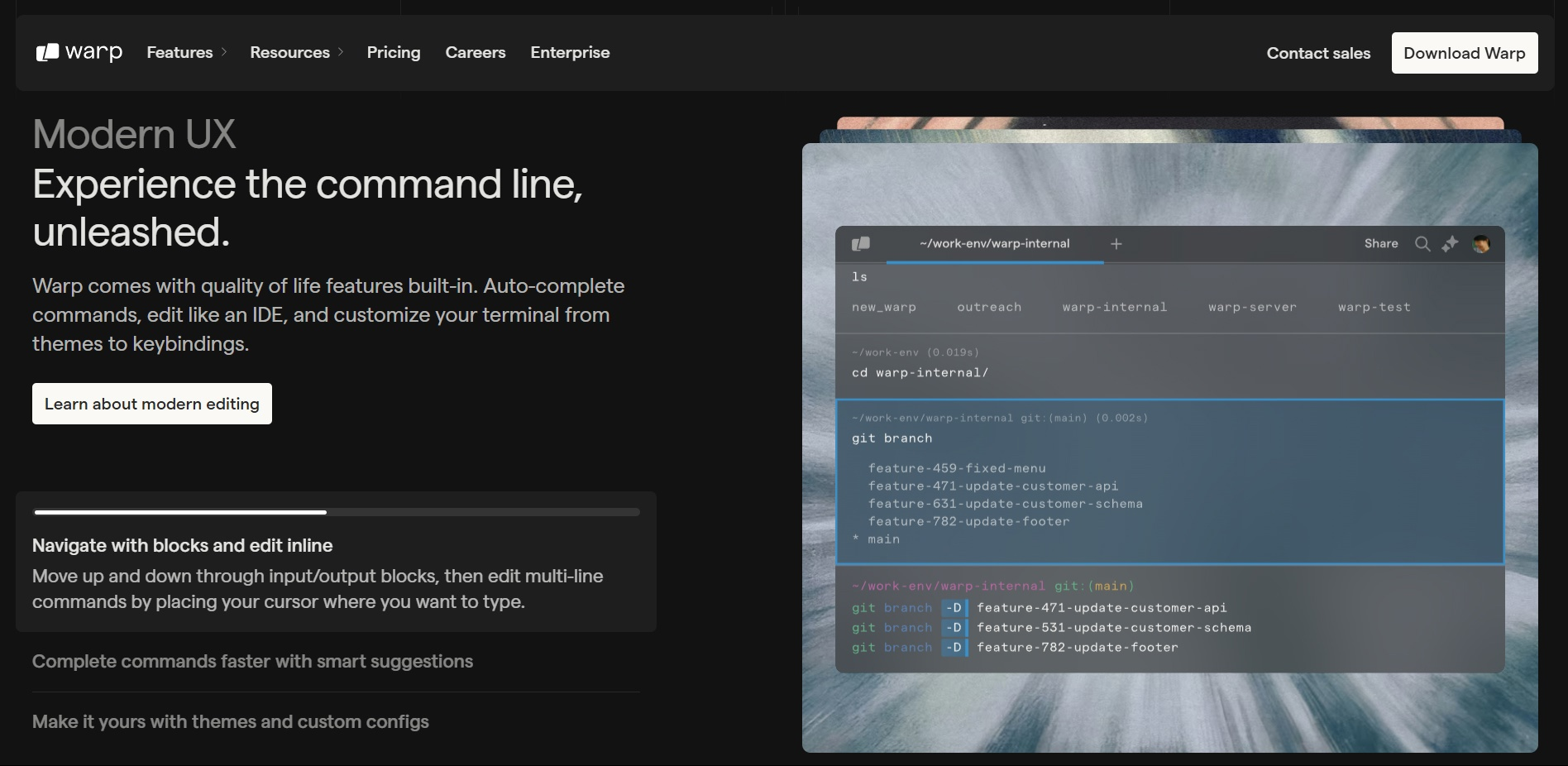This screenshot has width=1568, height=766.
Task: Click Learn about modern editing button
Action: 152,404
